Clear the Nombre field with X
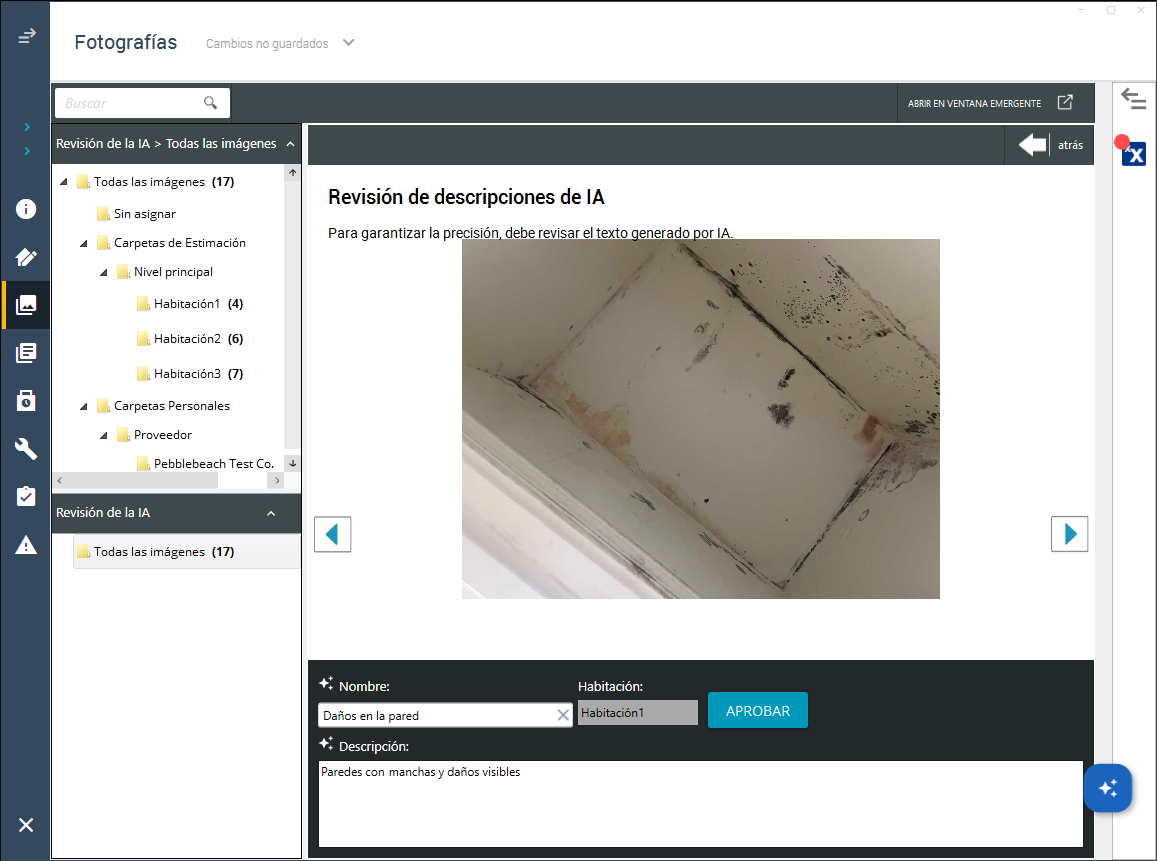 pyautogui.click(x=563, y=715)
